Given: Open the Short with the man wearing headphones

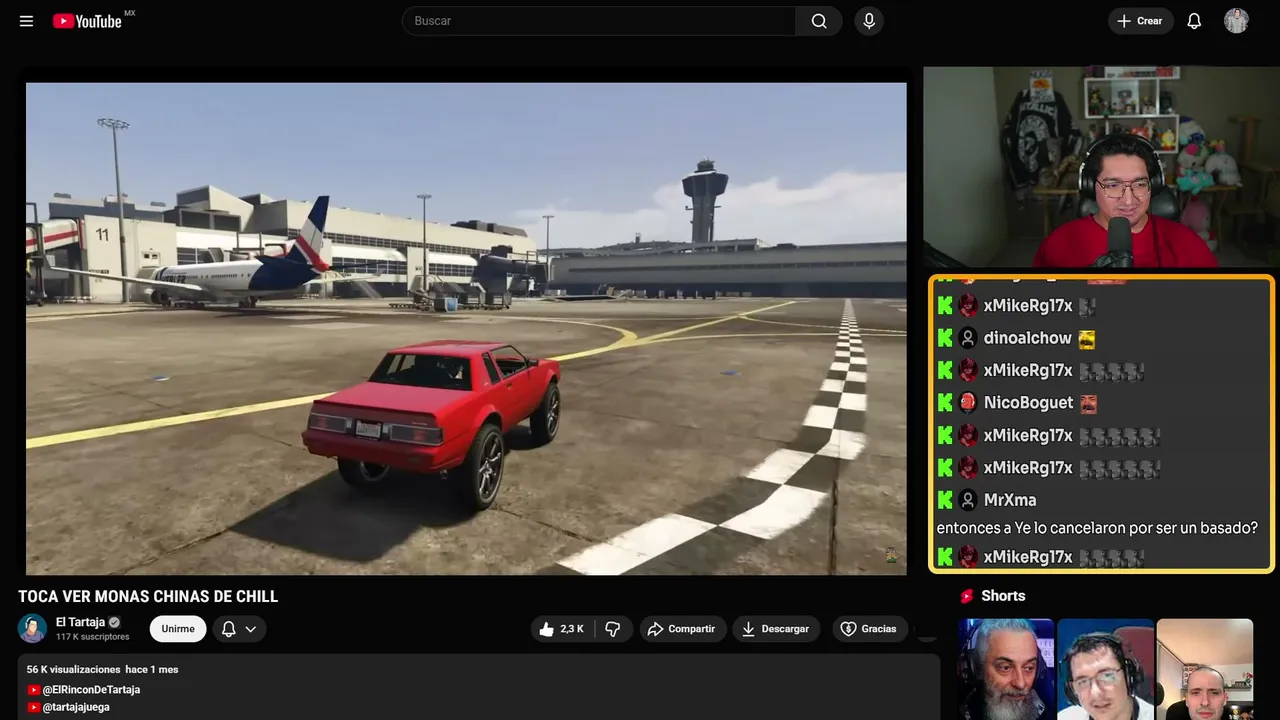Looking at the screenshot, I should click(1105, 669).
